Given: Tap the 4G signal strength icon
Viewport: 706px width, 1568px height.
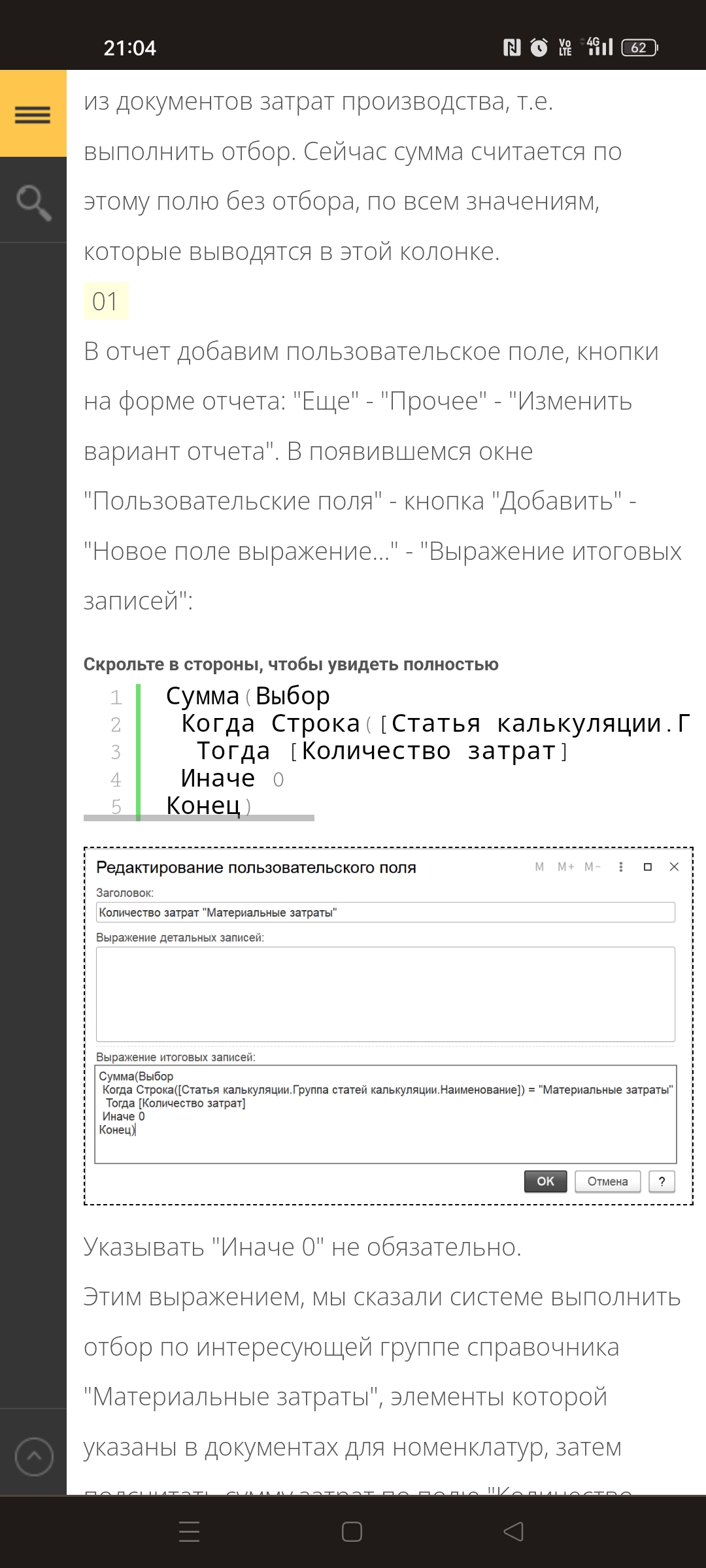Looking at the screenshot, I should point(597,46).
